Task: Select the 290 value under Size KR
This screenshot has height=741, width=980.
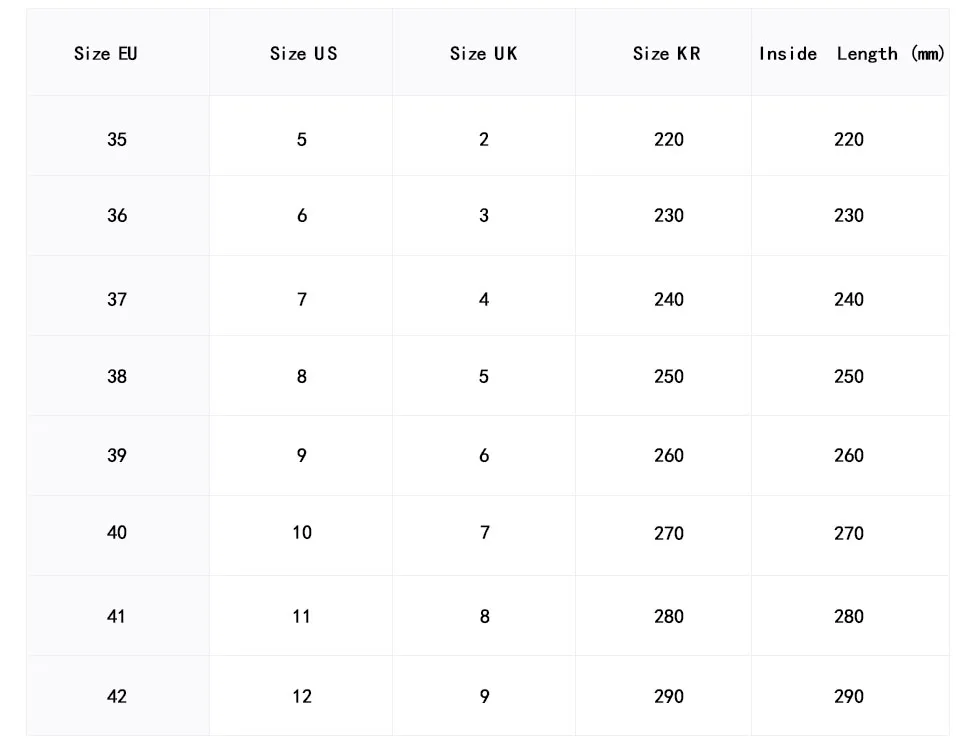Action: coord(669,697)
